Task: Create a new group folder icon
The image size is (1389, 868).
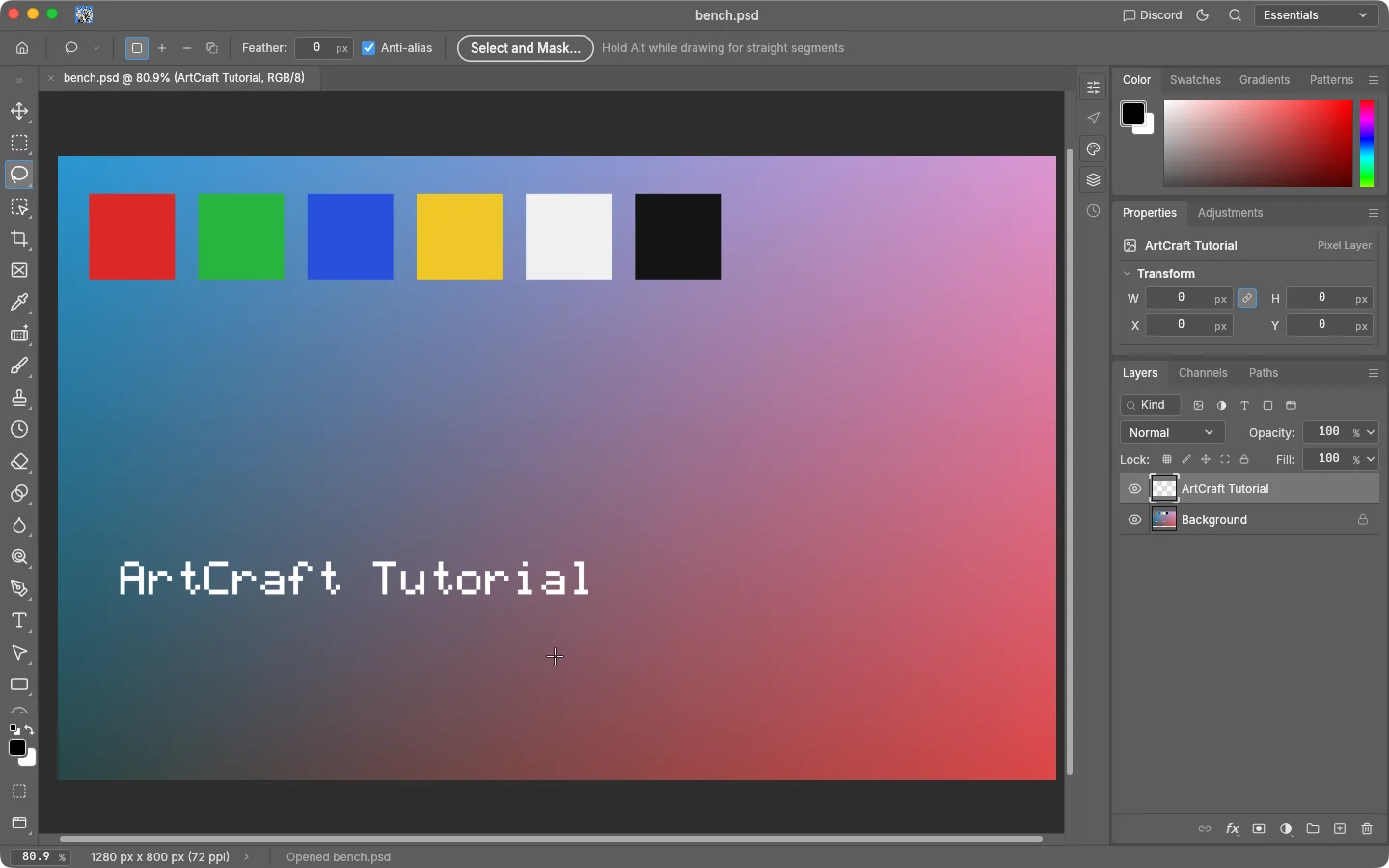Action: pos(1313,828)
